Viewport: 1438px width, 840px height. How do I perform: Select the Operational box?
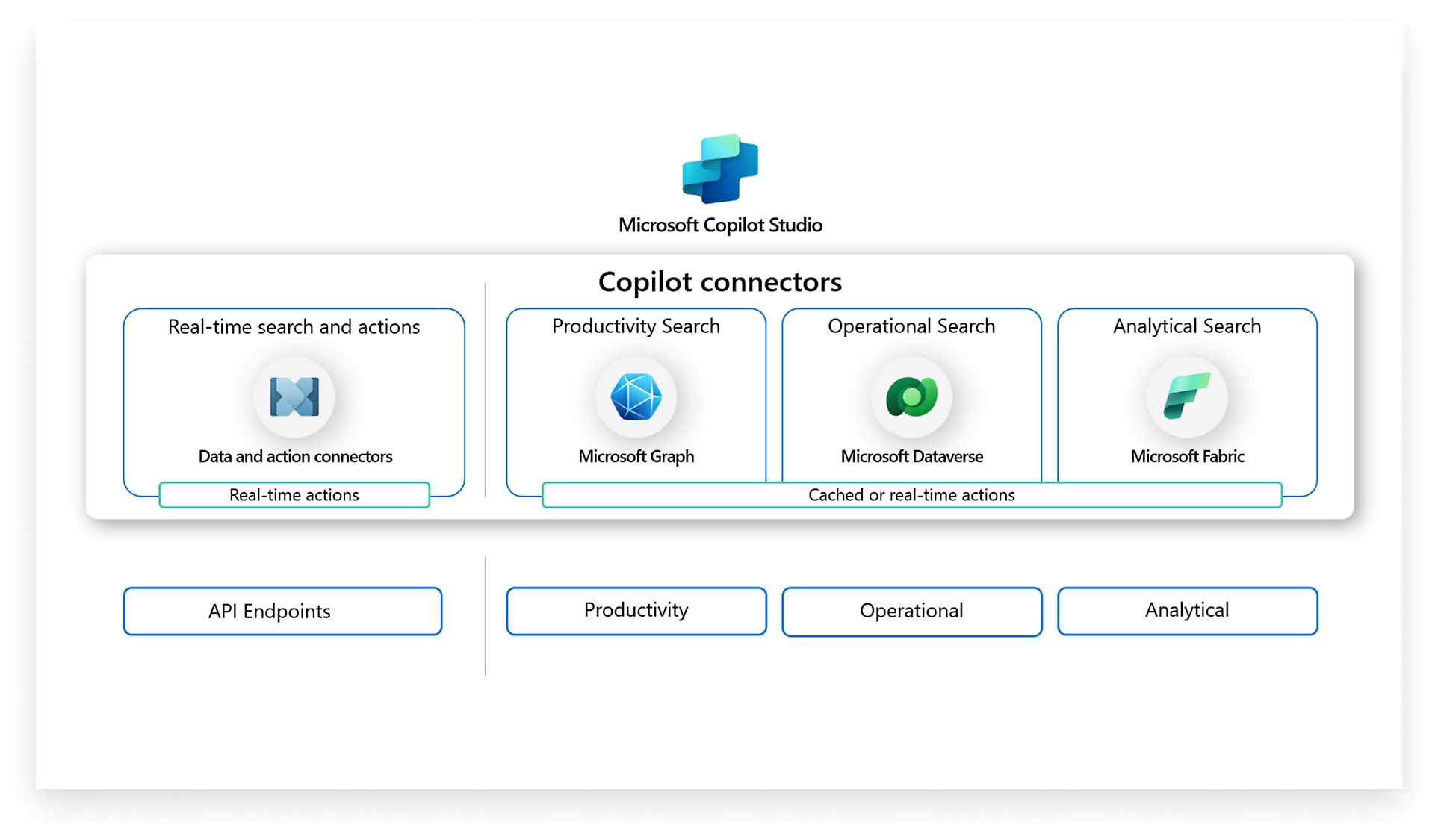912,612
